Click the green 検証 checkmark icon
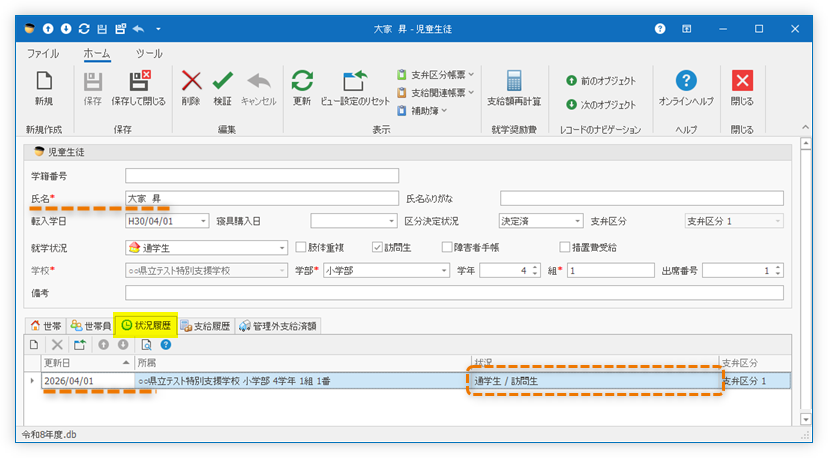828x458 pixels. point(222,81)
